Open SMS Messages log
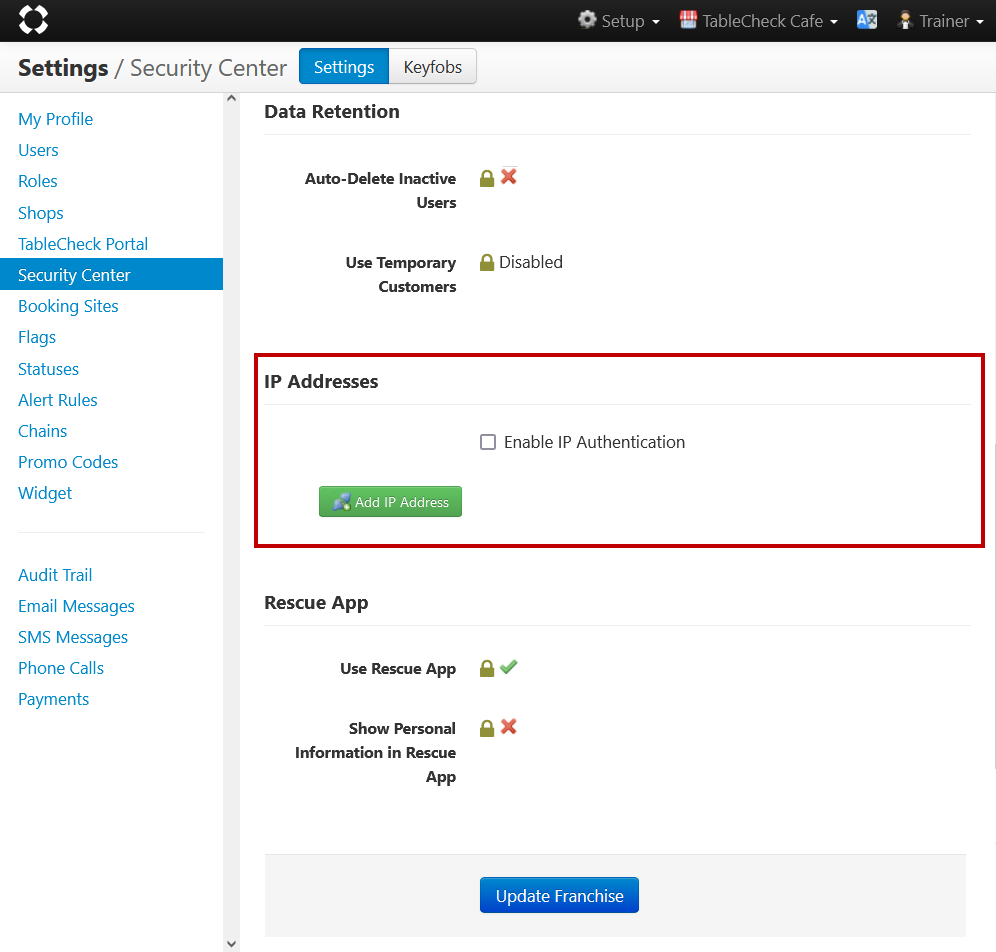 pyautogui.click(x=73, y=638)
